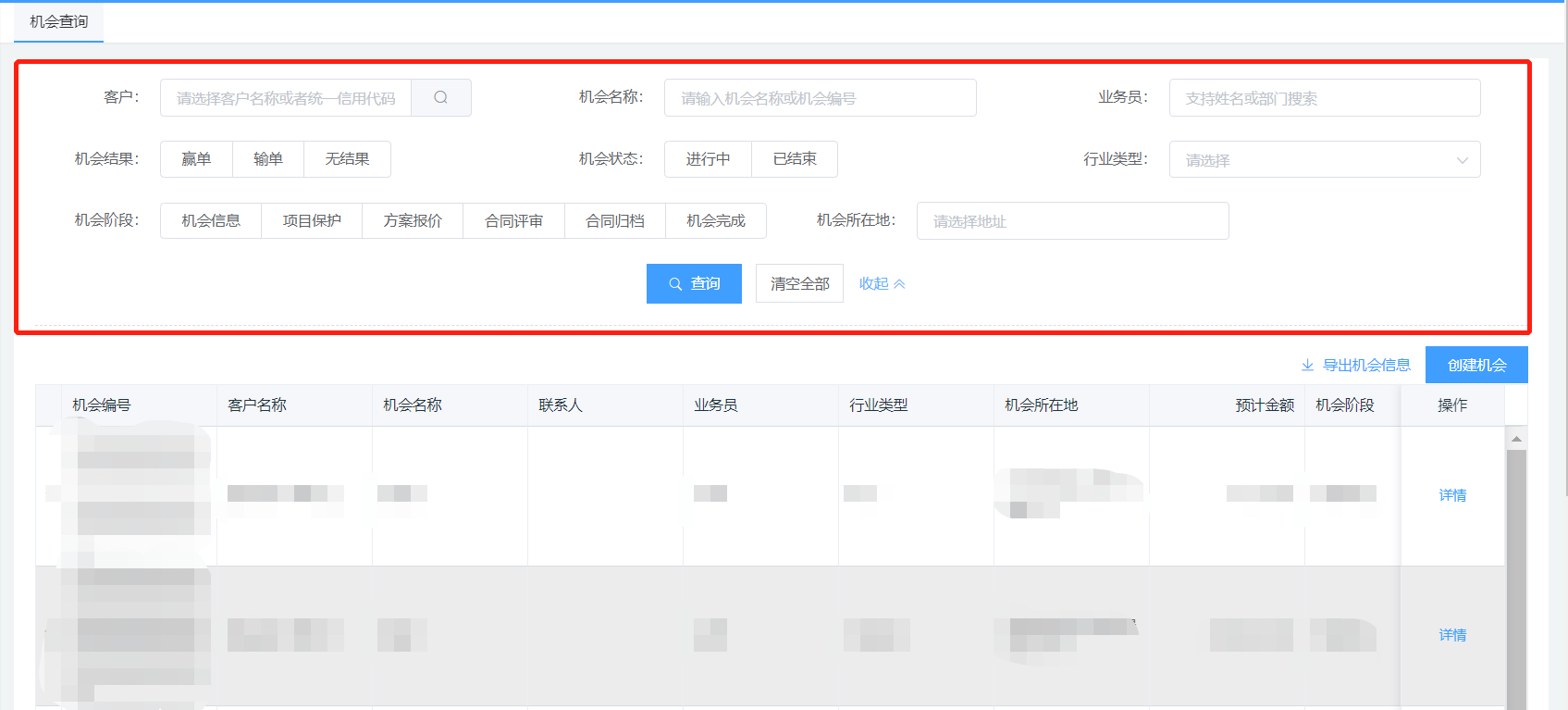Click the download icon beside 导出机会信息
The height and width of the screenshot is (710, 1568).
(1307, 366)
